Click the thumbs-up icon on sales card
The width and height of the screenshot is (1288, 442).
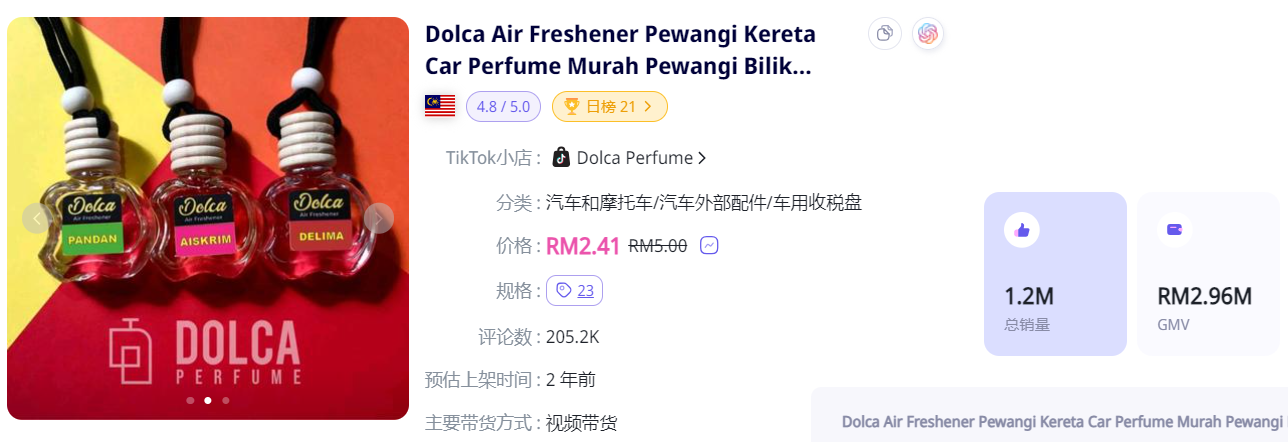[1021, 230]
